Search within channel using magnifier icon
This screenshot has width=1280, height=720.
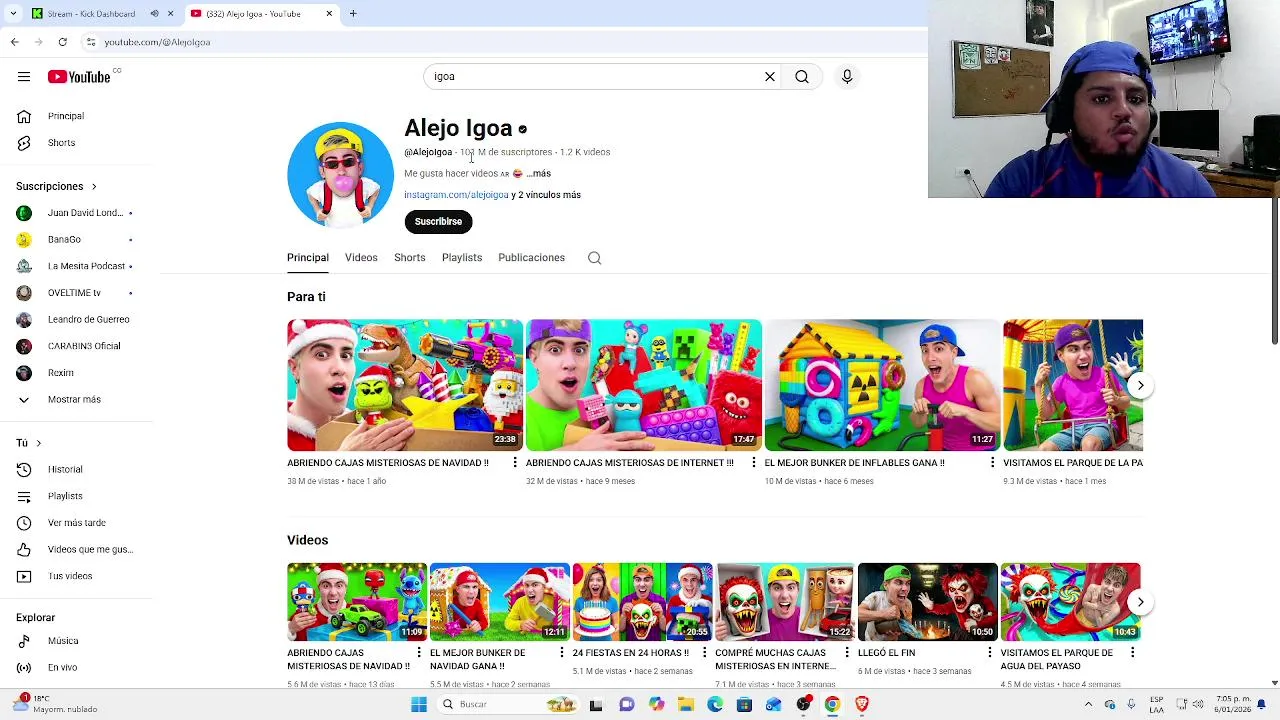click(594, 258)
